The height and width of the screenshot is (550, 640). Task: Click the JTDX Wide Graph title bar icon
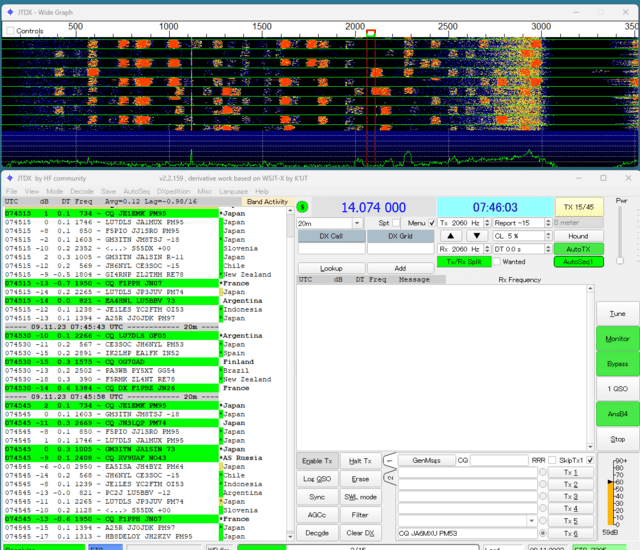click(10, 12)
